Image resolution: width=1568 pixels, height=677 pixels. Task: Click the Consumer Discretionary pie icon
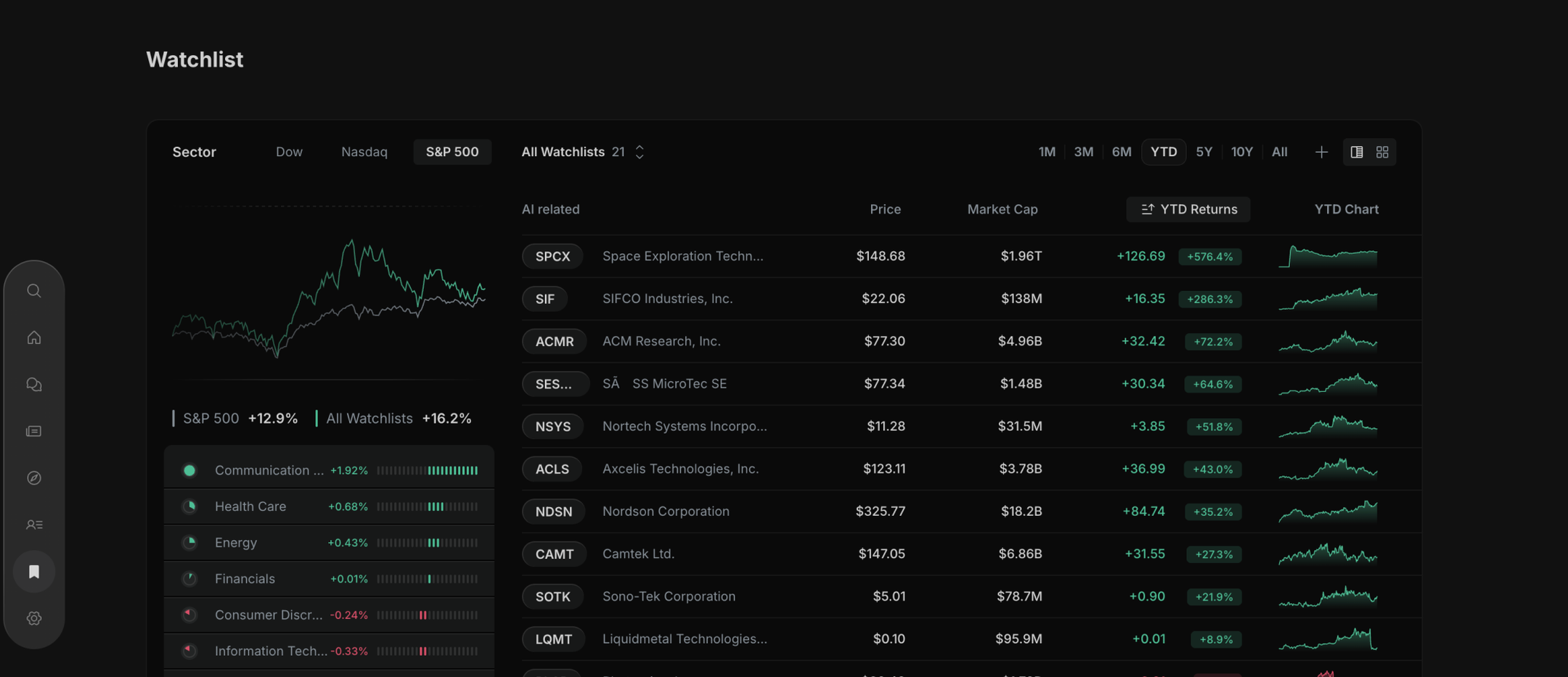click(x=189, y=615)
